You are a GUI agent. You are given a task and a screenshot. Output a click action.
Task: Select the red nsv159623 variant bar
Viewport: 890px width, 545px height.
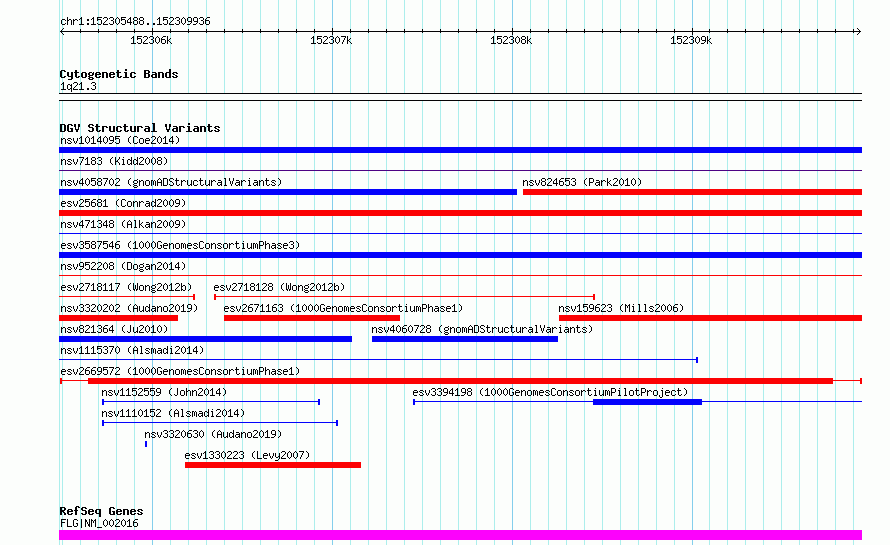point(711,318)
